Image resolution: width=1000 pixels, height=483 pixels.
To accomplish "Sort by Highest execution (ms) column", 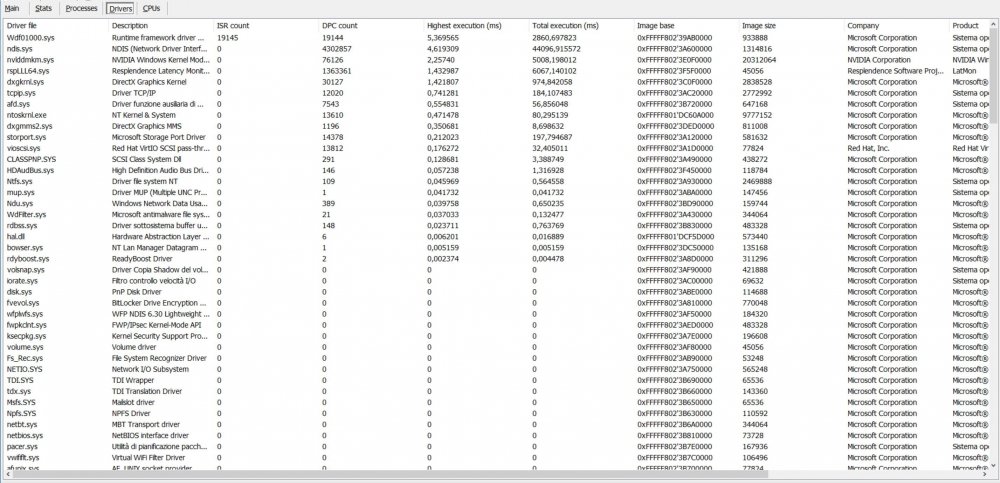I will point(477,26).
